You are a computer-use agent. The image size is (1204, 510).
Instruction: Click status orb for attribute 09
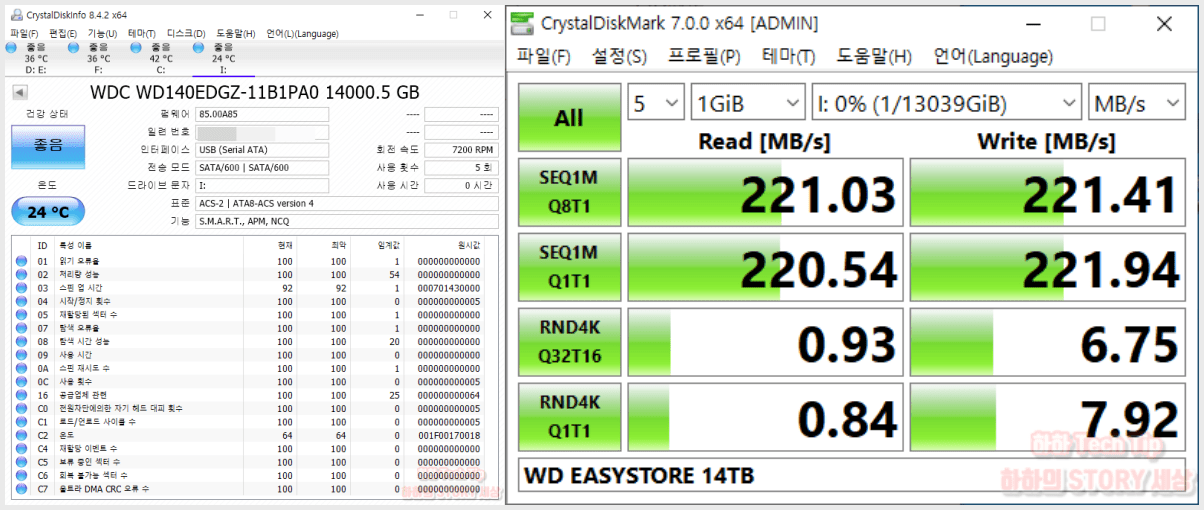[x=22, y=354]
